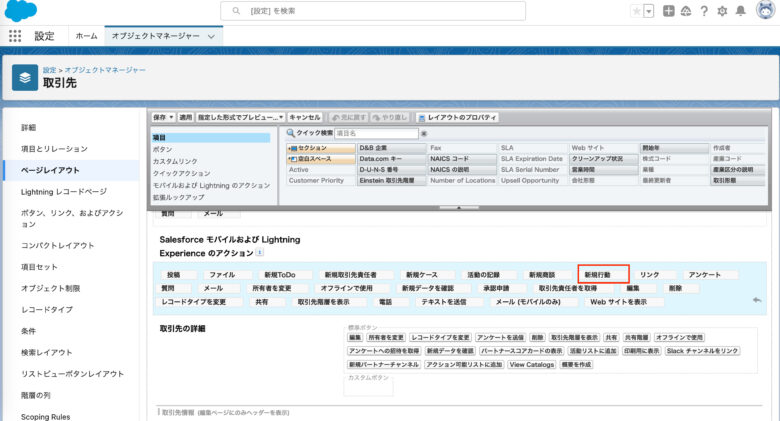Open the help question mark icon
This screenshot has width=780, height=421.
[x=704, y=11]
